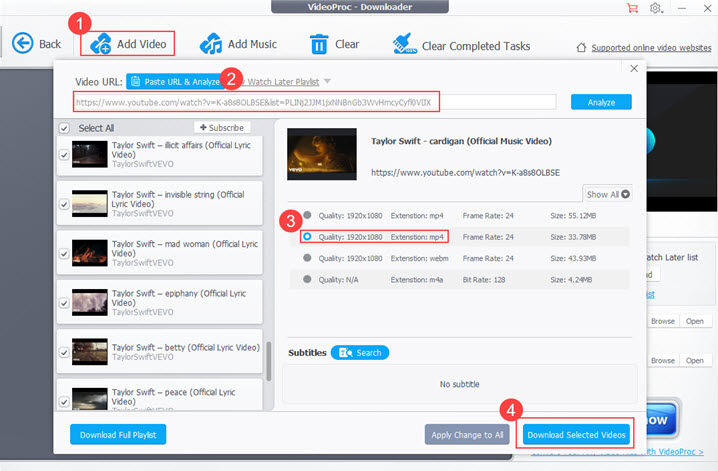Click the Back arrow icon
Viewport: 718px width, 471px height.
click(x=22, y=43)
